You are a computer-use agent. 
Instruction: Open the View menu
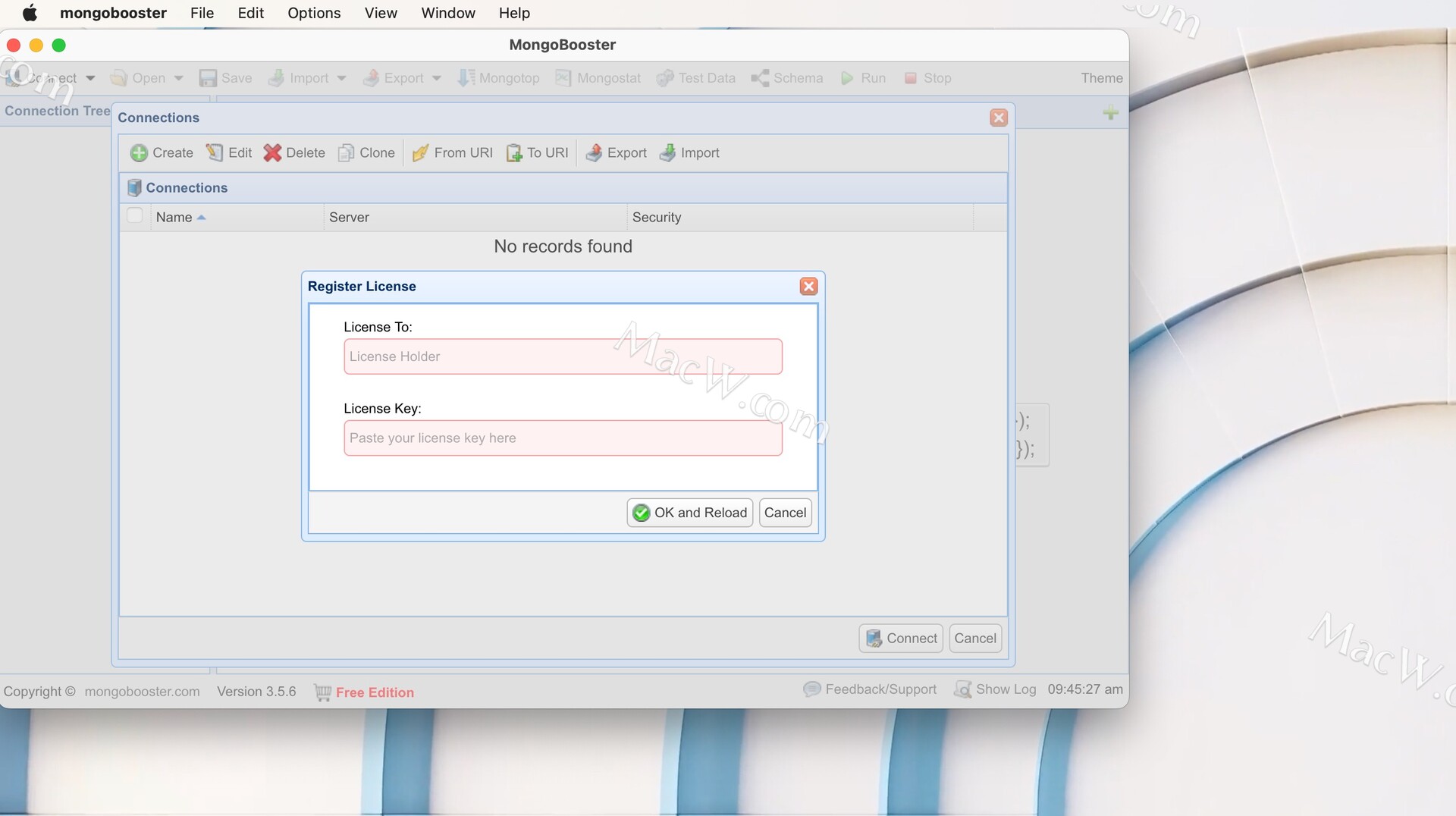[381, 13]
